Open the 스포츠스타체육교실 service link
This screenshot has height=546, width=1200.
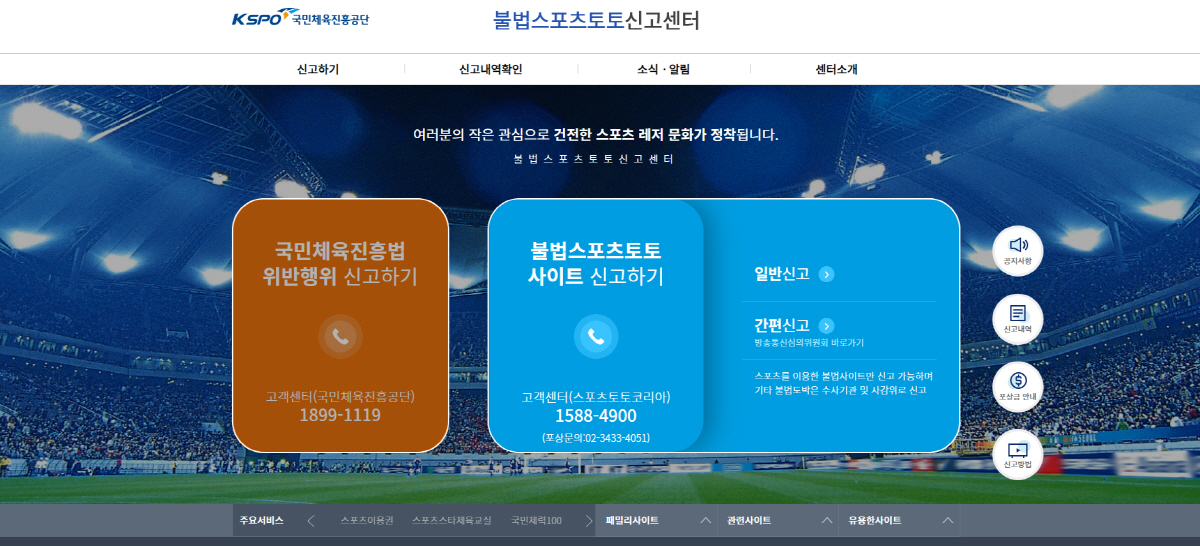pyautogui.click(x=452, y=521)
